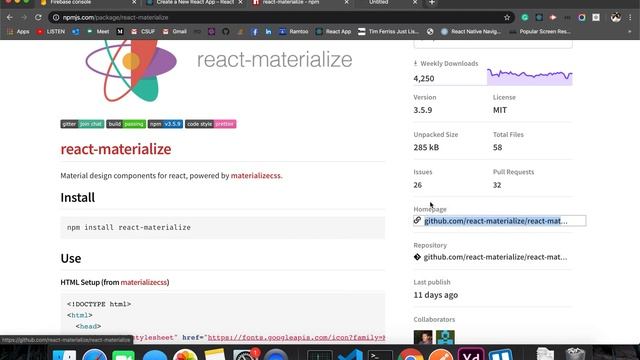Open the Trash in the Dock

575,354
